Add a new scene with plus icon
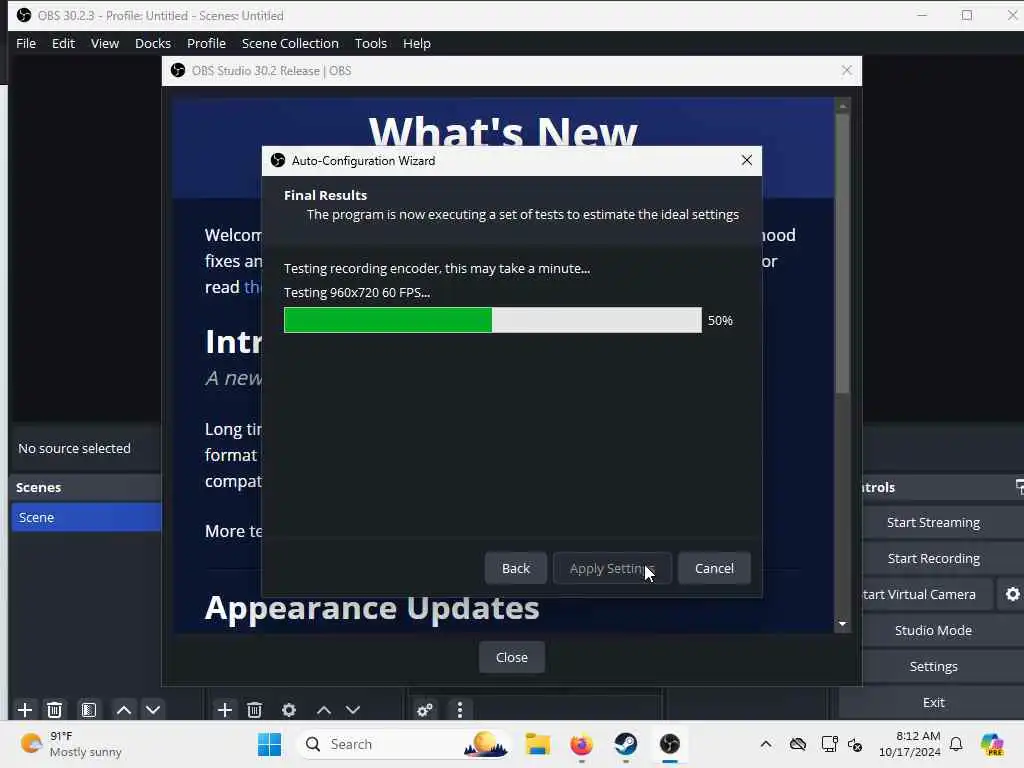The height and width of the screenshot is (768, 1024). click(x=25, y=709)
